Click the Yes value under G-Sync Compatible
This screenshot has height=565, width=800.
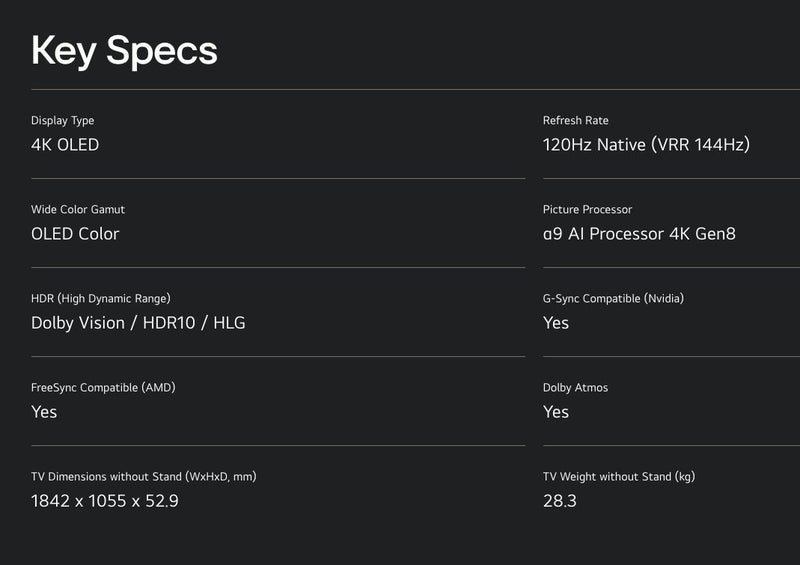556,323
